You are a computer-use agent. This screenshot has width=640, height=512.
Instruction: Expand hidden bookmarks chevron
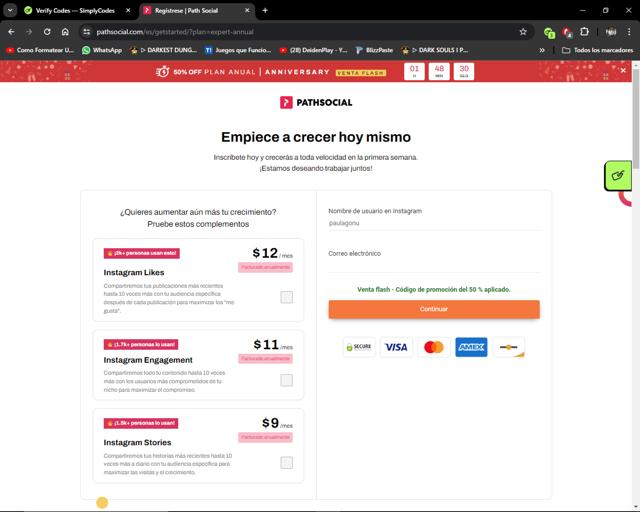coord(542,50)
